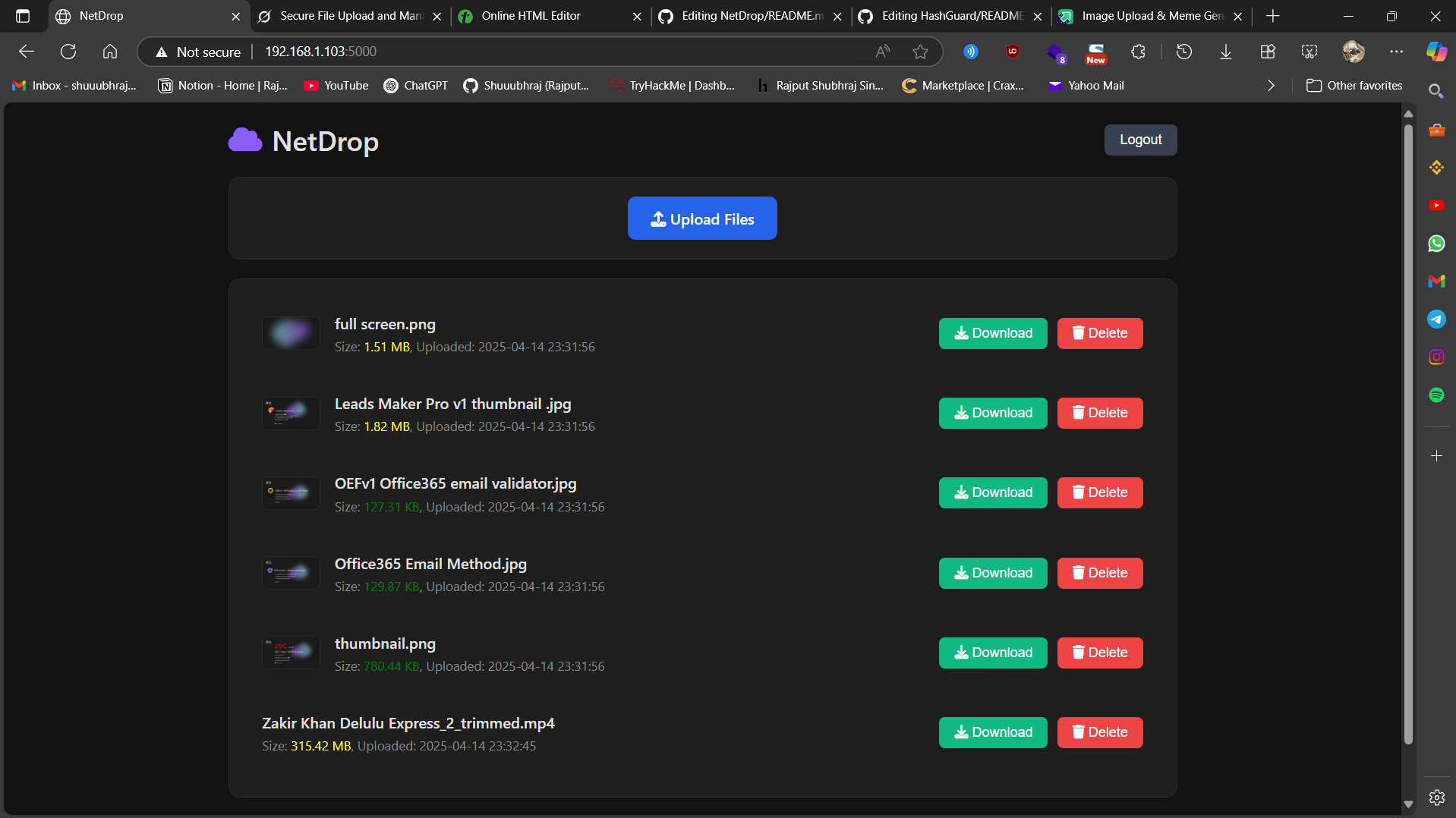
Task: Switch to the Online HTML Editor tab
Action: click(x=531, y=15)
